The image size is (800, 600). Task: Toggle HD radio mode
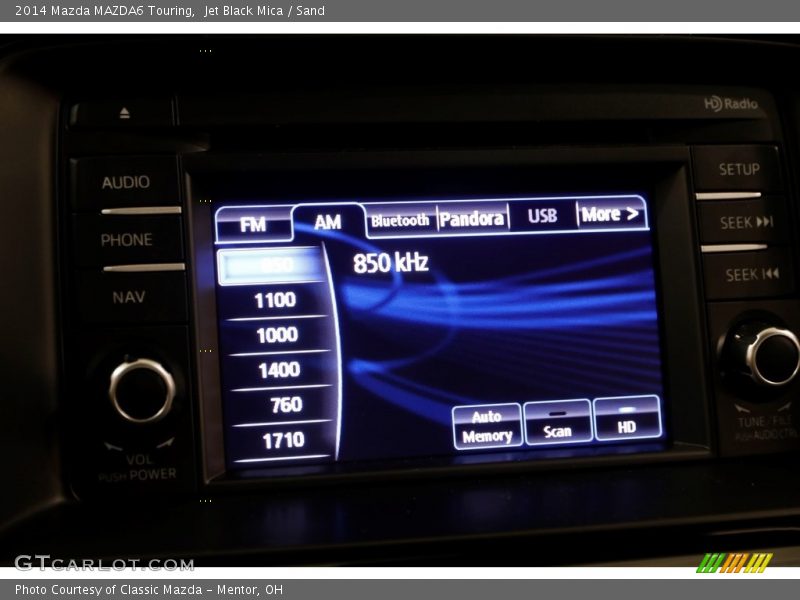[x=627, y=418]
